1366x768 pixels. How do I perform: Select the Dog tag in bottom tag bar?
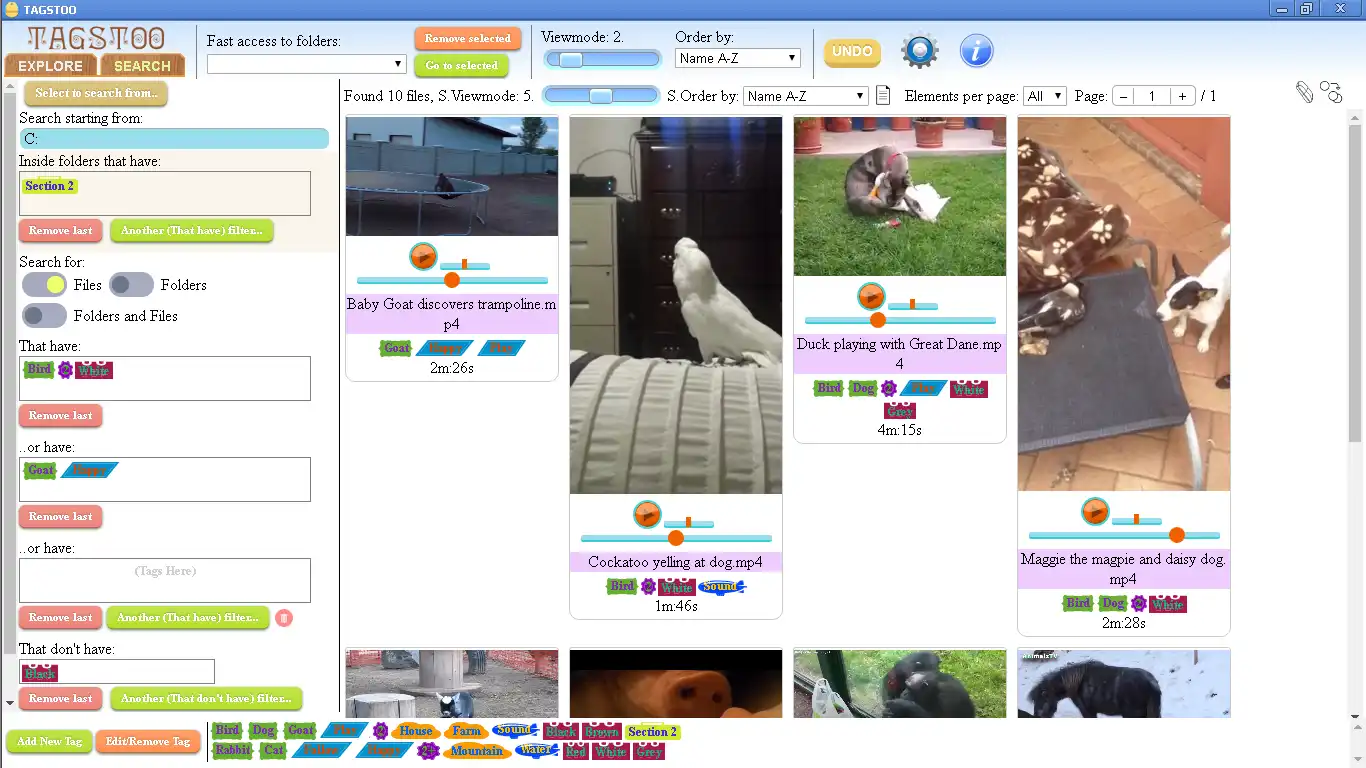click(263, 731)
